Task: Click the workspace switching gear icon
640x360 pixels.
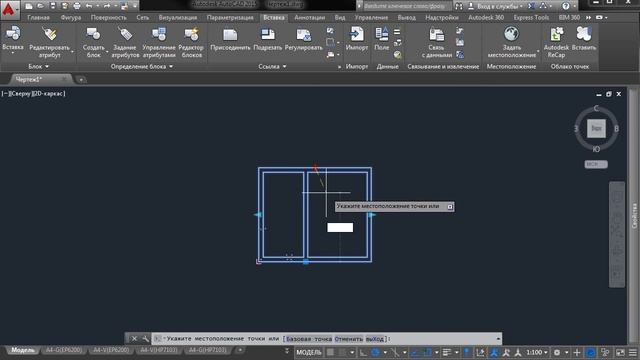Action: [x=557, y=352]
